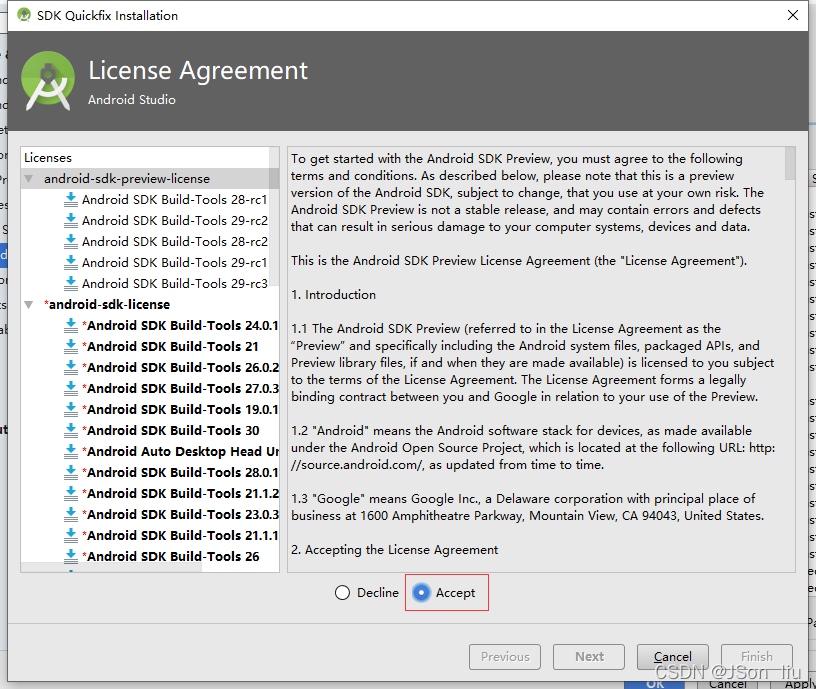Select *Android SDK Build-Tools 26.0.2 item
Image resolution: width=816 pixels, height=689 pixels.
[180, 367]
